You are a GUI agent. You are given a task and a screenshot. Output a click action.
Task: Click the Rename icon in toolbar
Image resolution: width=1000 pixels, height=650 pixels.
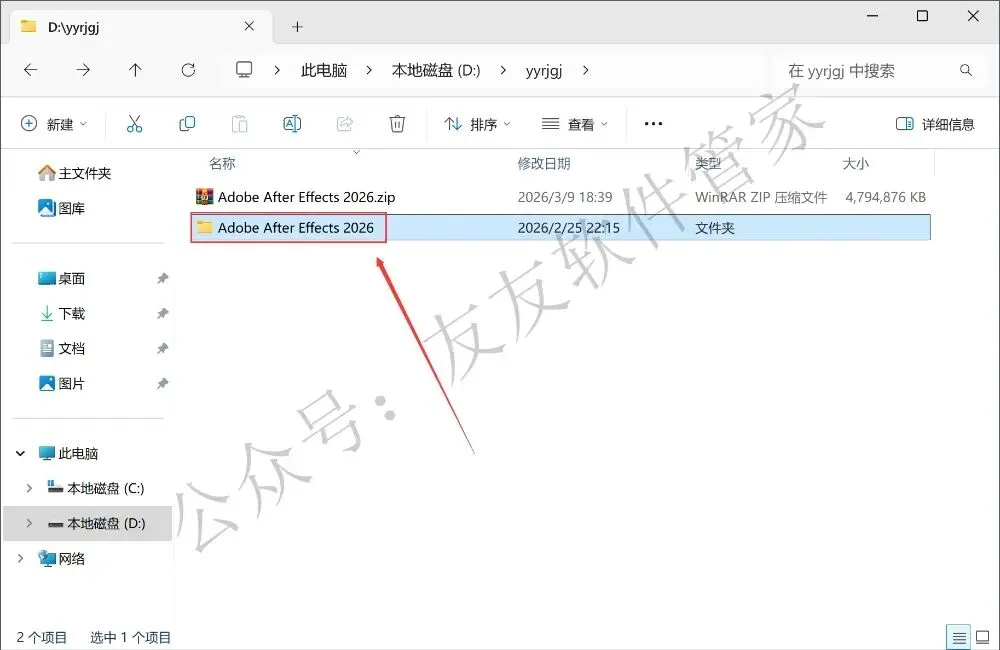292,124
